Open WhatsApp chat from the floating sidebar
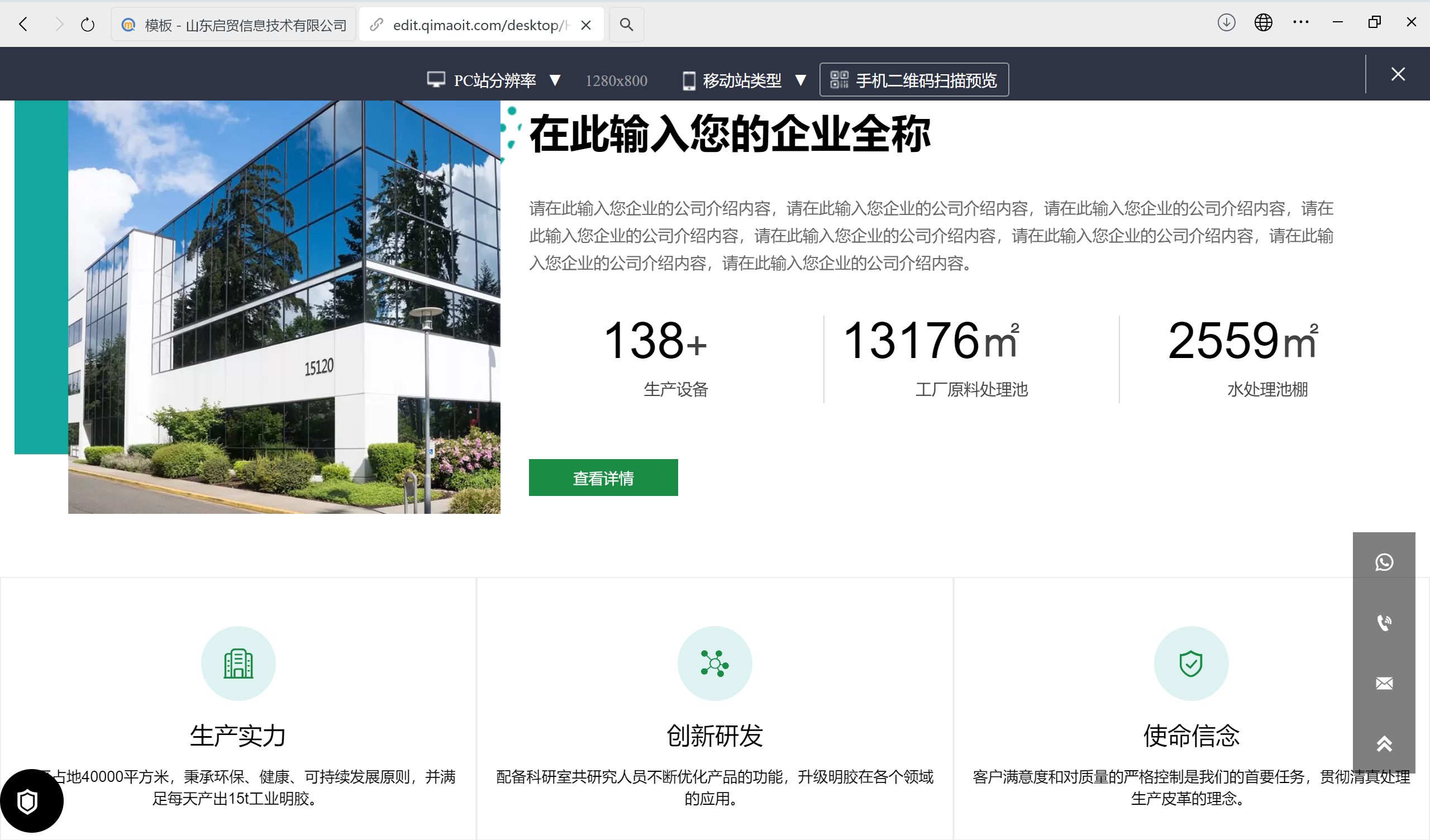This screenshot has height=840, width=1430. [x=1384, y=562]
